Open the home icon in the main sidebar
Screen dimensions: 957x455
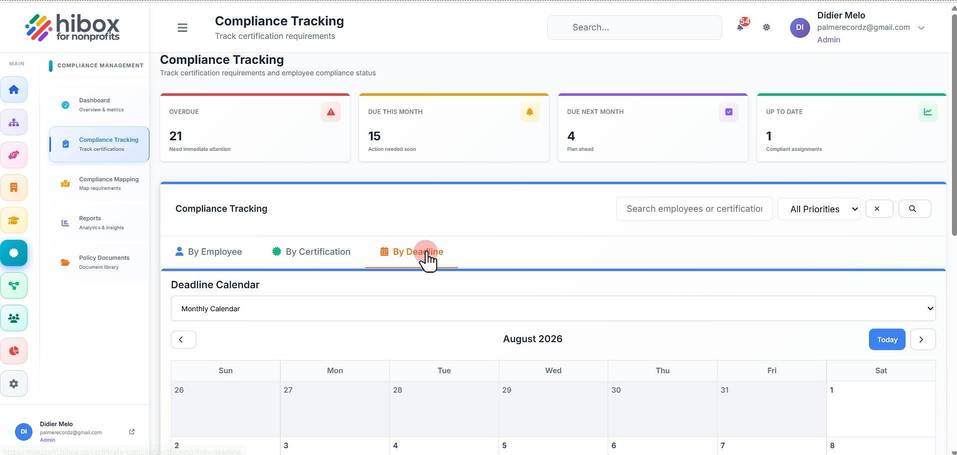[13, 90]
